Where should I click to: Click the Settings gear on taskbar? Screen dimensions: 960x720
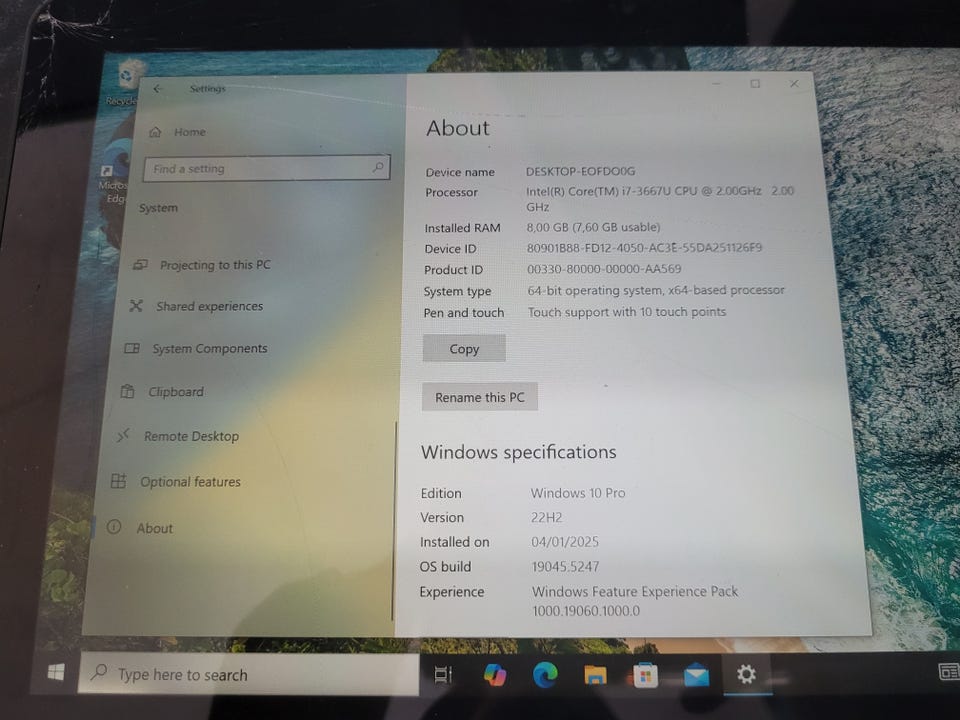pyautogui.click(x=746, y=675)
